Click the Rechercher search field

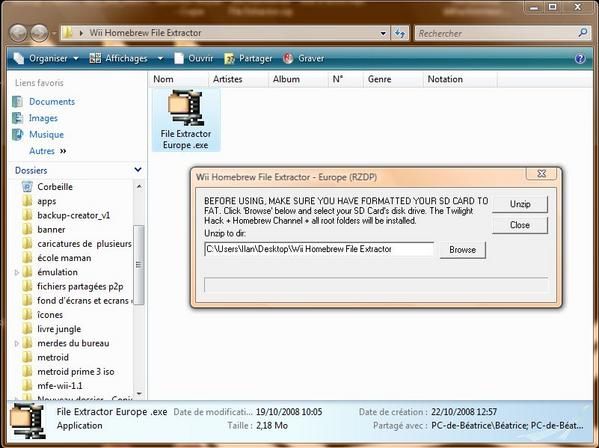coord(497,33)
